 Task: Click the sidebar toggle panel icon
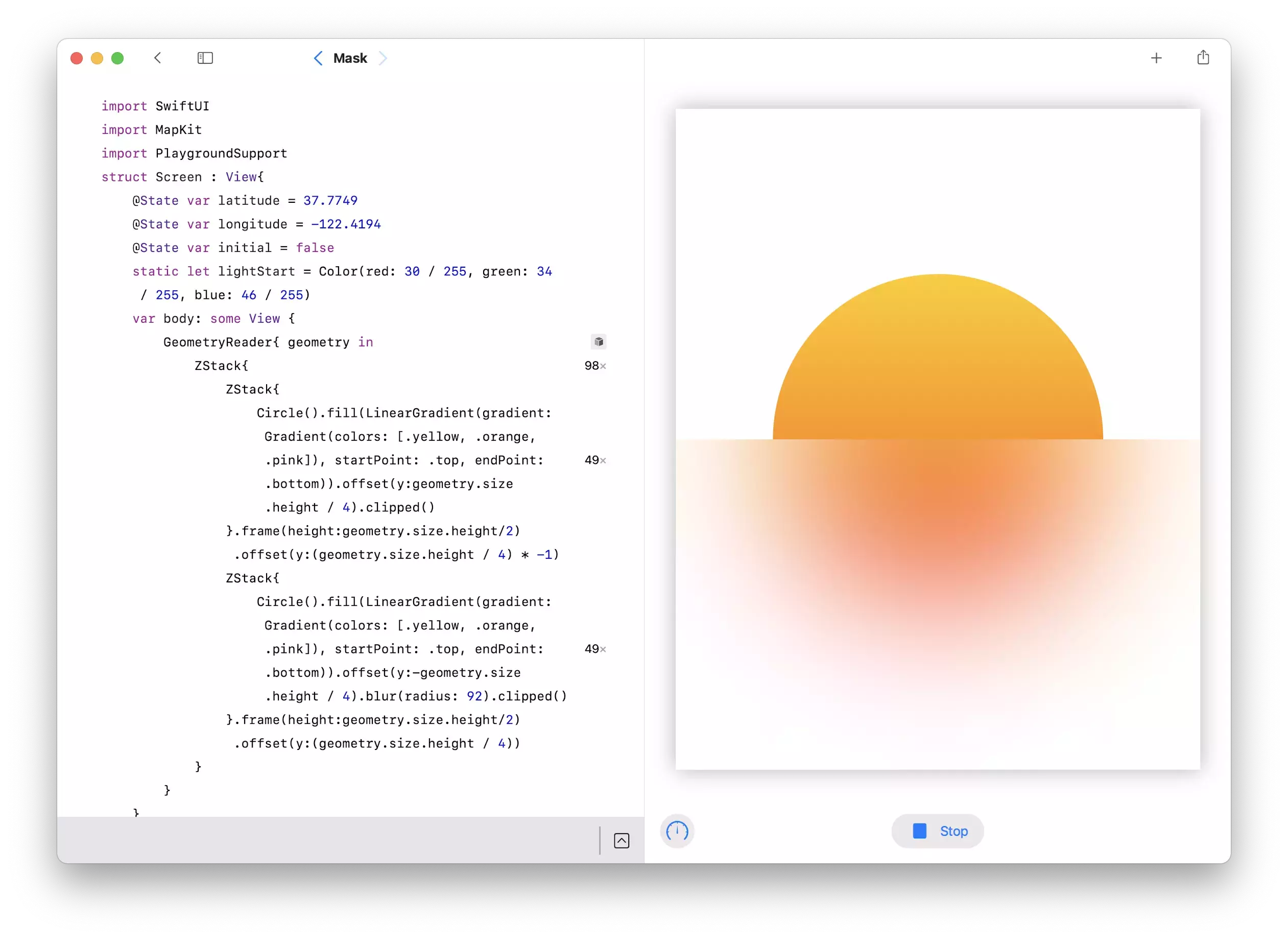click(x=204, y=58)
